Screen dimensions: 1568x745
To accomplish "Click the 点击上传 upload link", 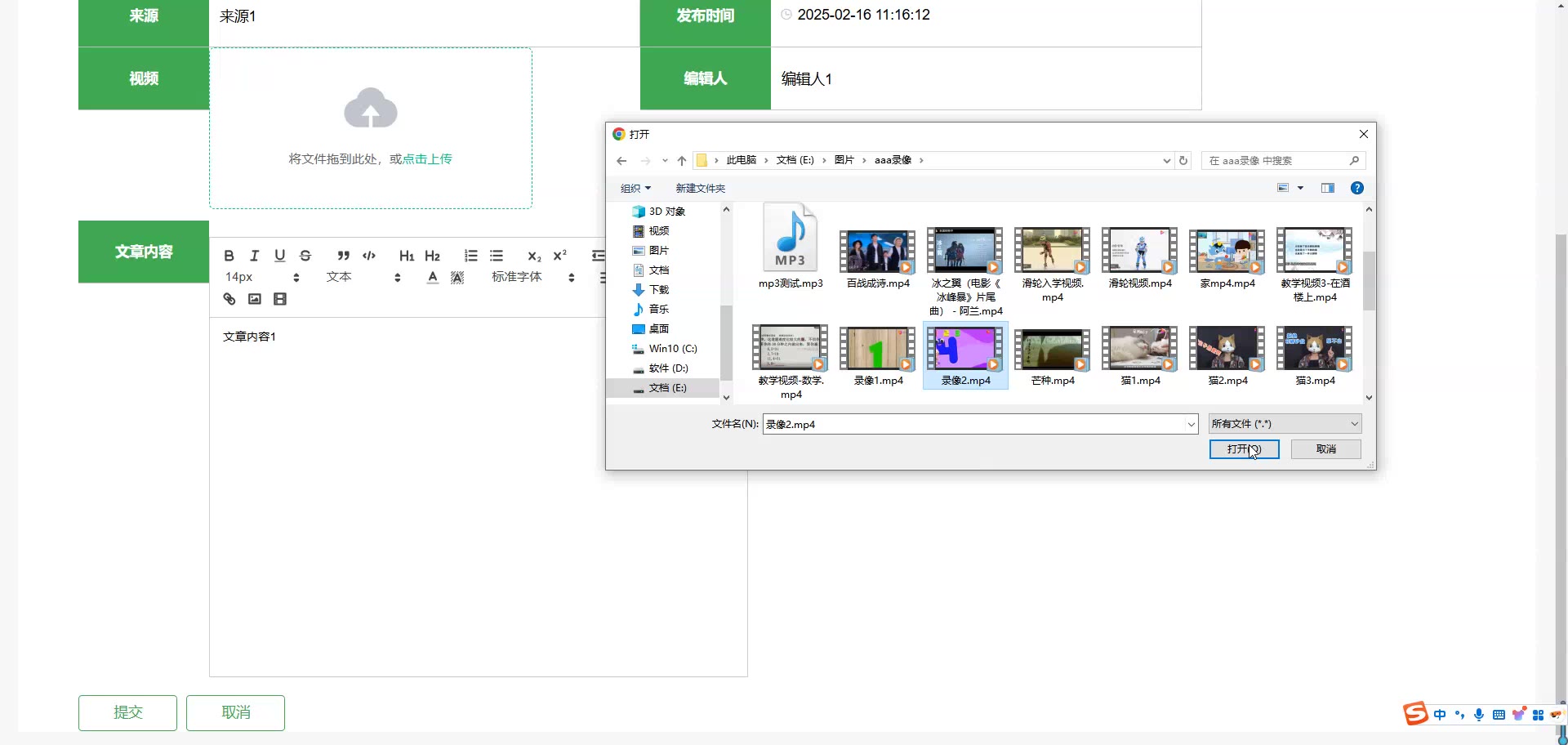I will [427, 159].
